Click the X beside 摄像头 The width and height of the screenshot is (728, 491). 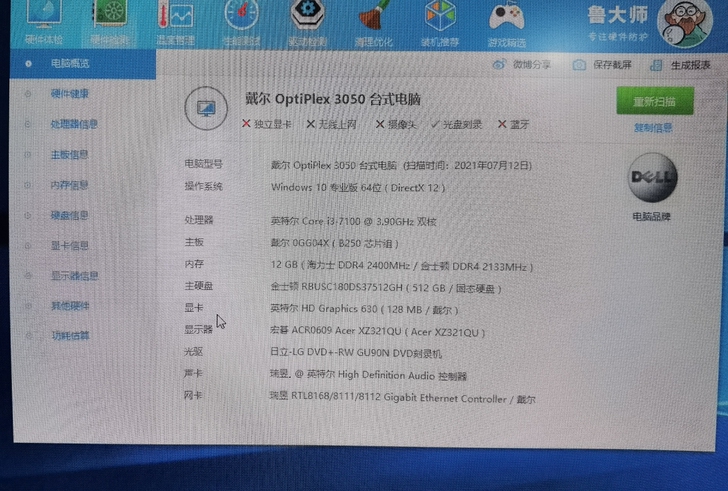pos(380,124)
